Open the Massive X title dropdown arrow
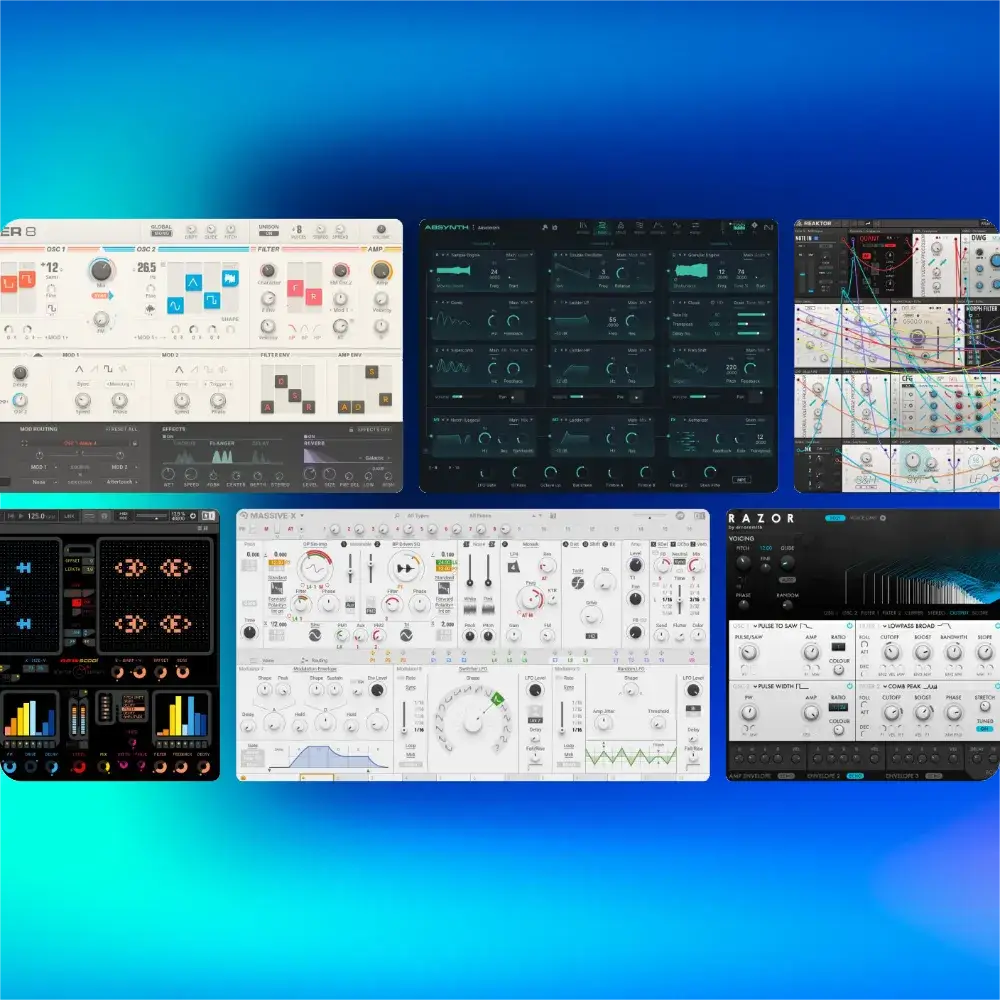The width and height of the screenshot is (1000, 1000). click(302, 515)
